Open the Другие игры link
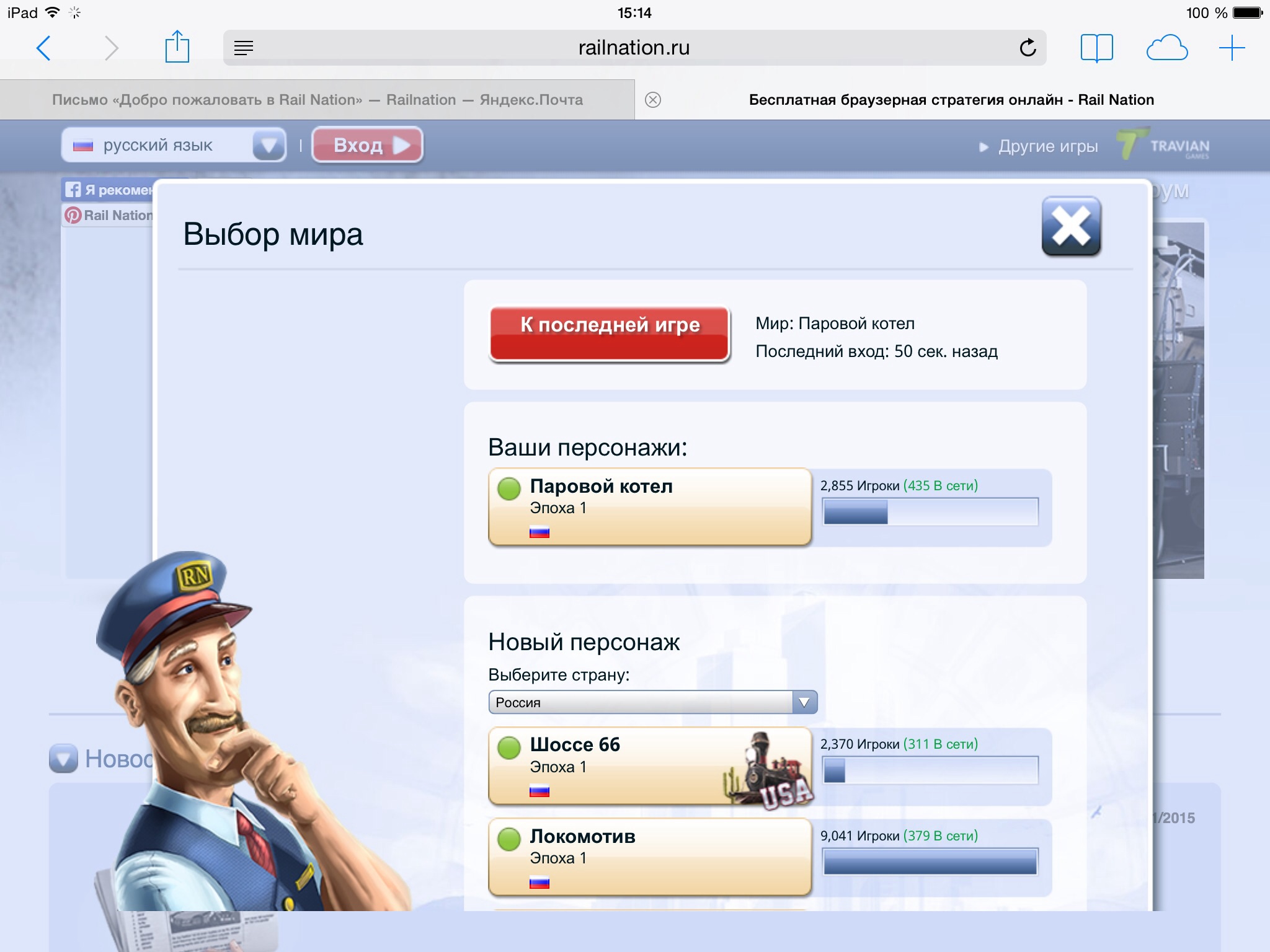This screenshot has width=1270, height=952. (x=1047, y=146)
